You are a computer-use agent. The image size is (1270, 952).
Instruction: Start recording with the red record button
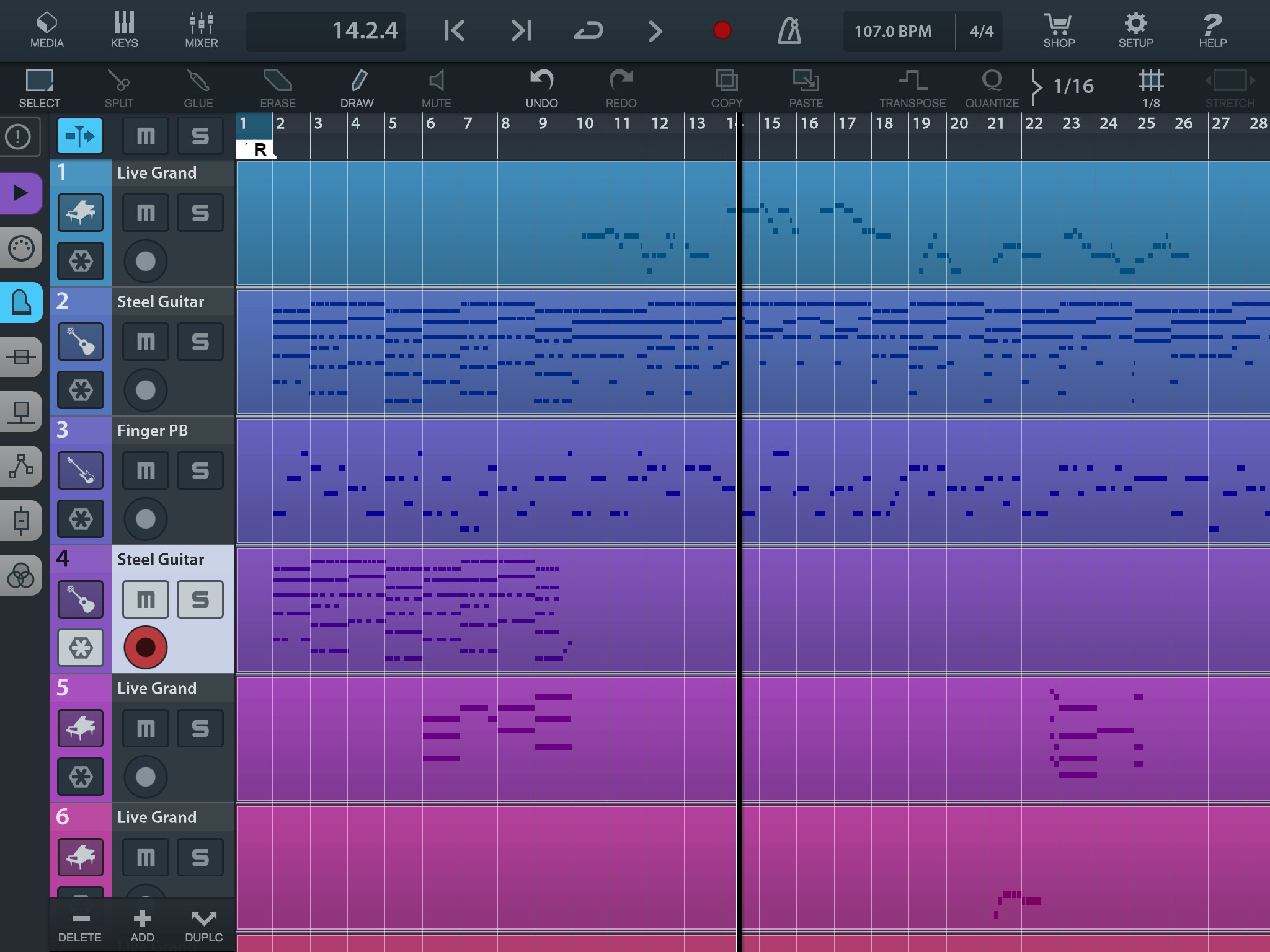[722, 30]
